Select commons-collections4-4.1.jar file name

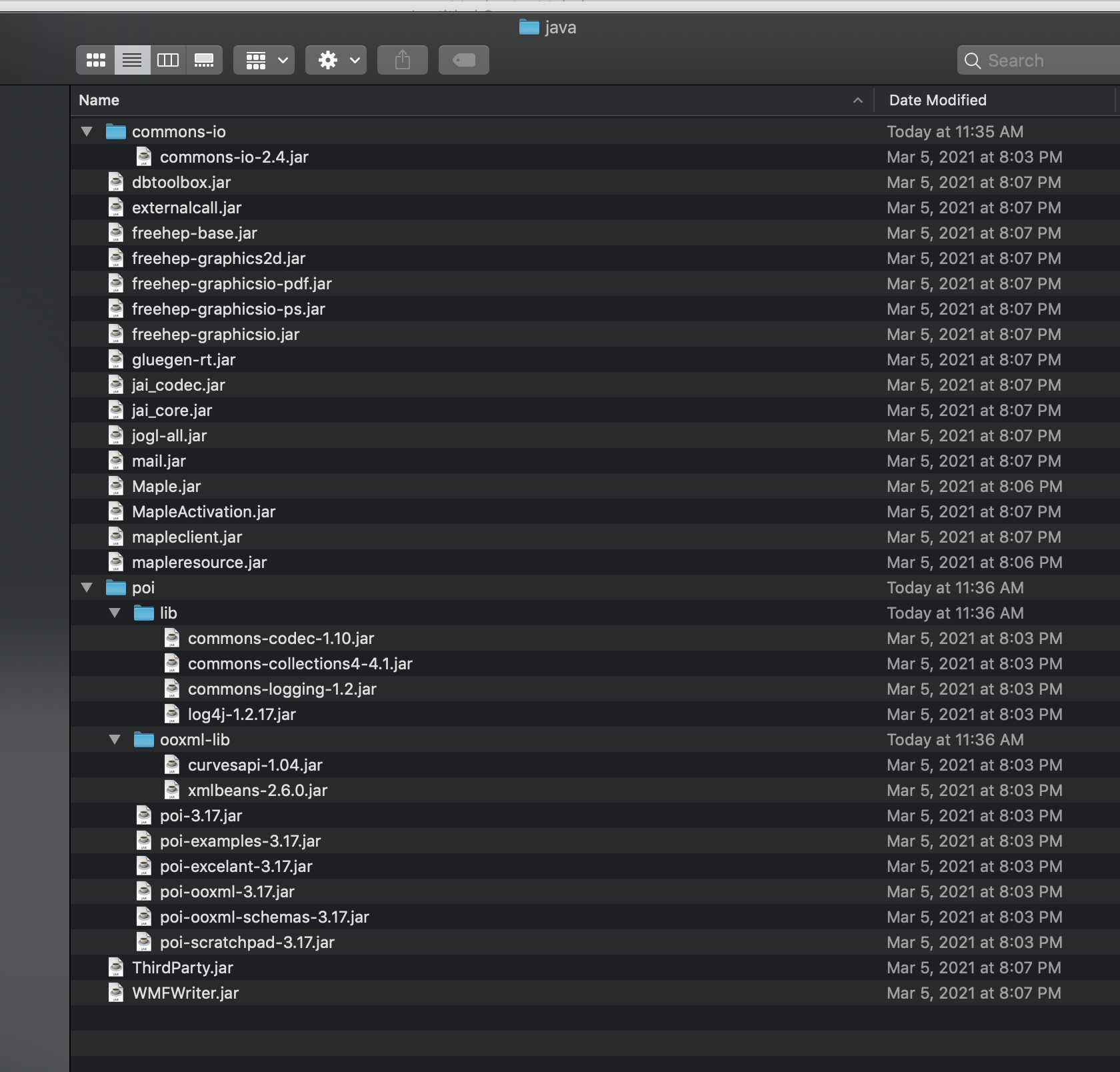coord(300,663)
